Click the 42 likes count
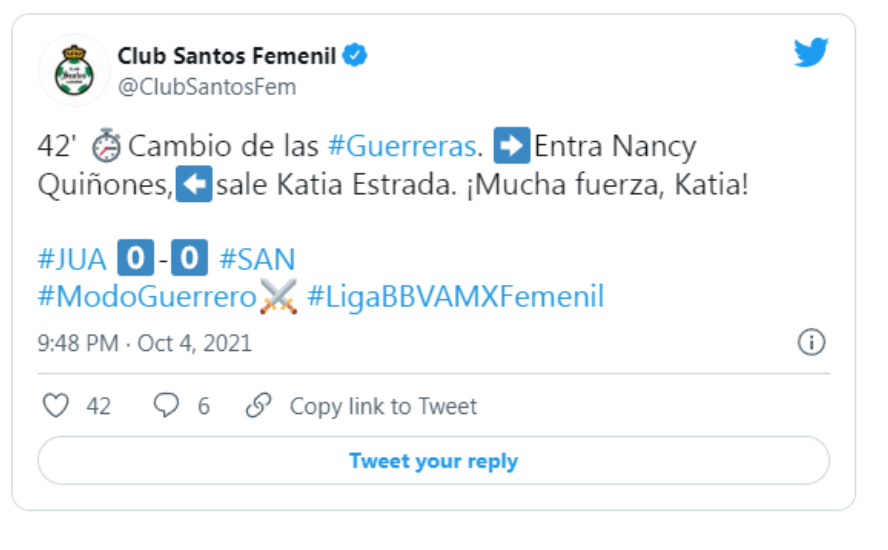888x550 pixels. [99, 406]
